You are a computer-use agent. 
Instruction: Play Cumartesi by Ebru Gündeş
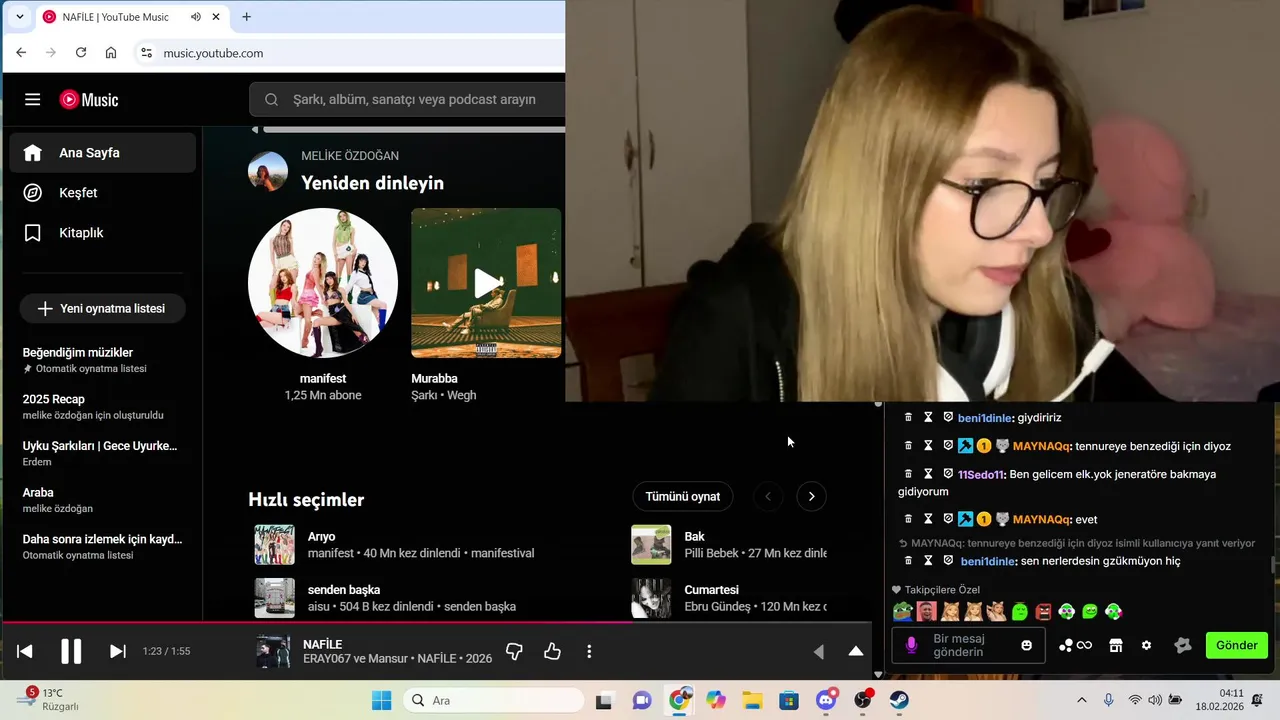(651, 598)
